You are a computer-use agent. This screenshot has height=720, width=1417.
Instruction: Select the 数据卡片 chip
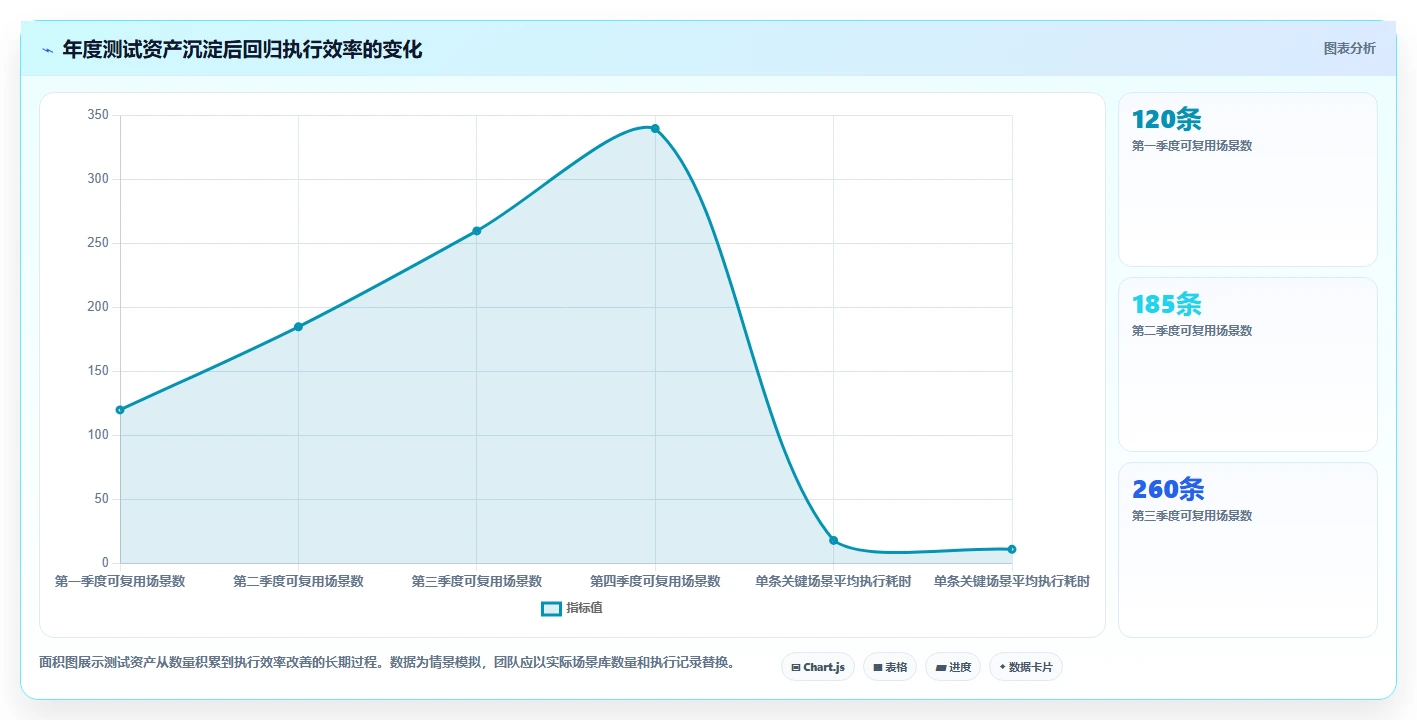point(1026,667)
